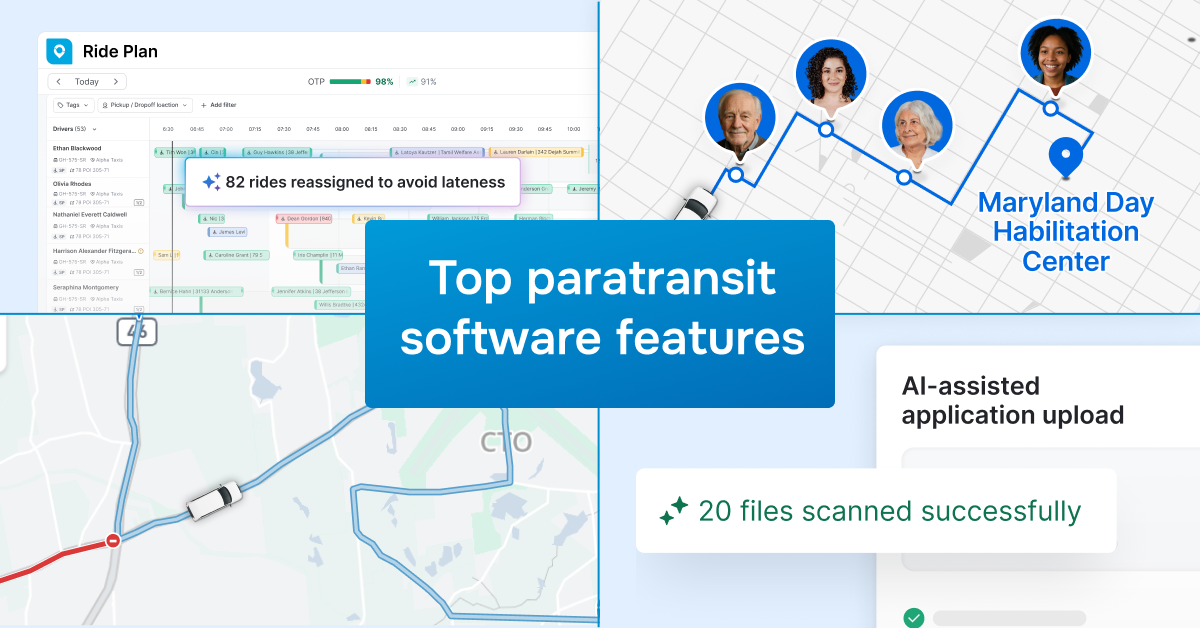Screen dimensions: 1200x628
Task: Click sparkle icon beside 20 files scanned
Action: (673, 511)
